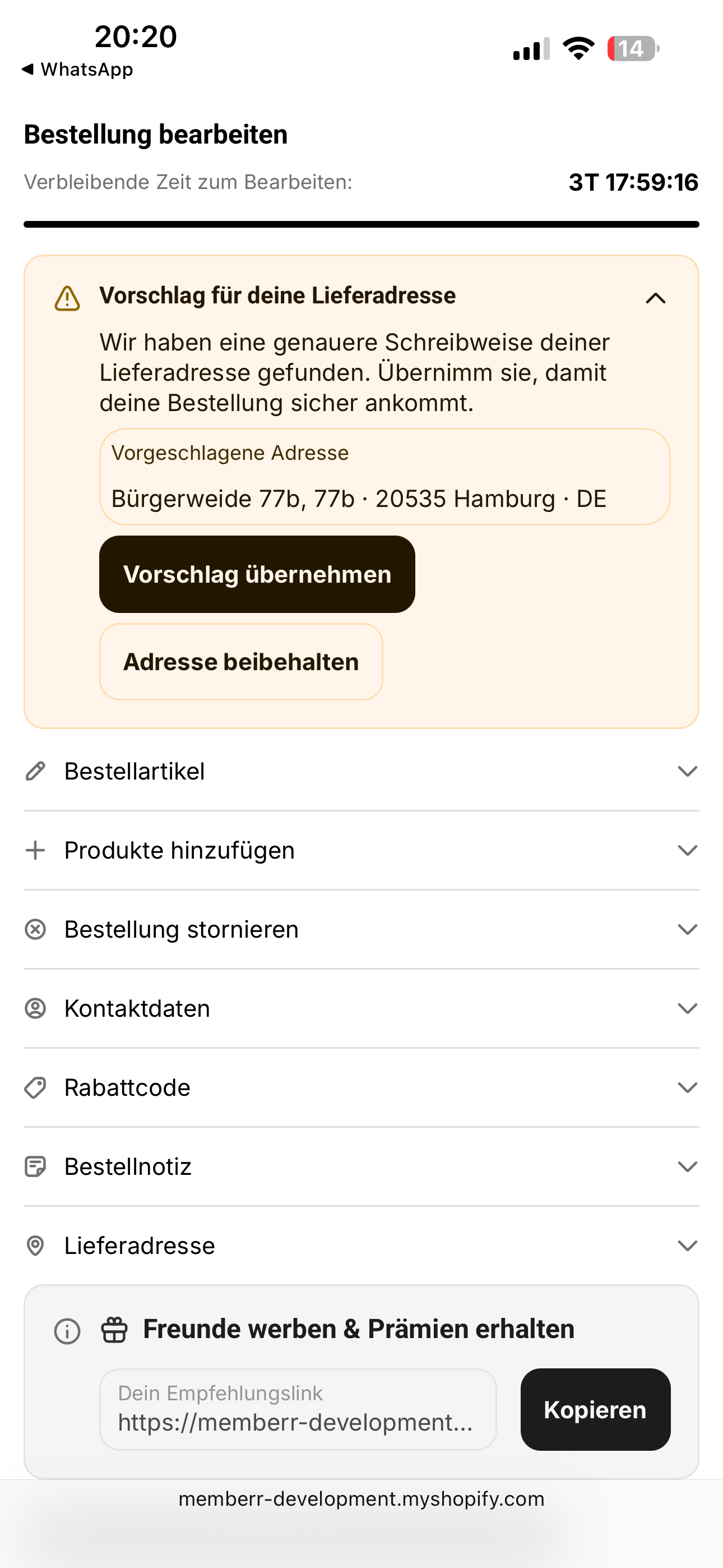Click the pencil icon beside Bestellartikel
This screenshot has width=723, height=1568.
click(x=35, y=771)
